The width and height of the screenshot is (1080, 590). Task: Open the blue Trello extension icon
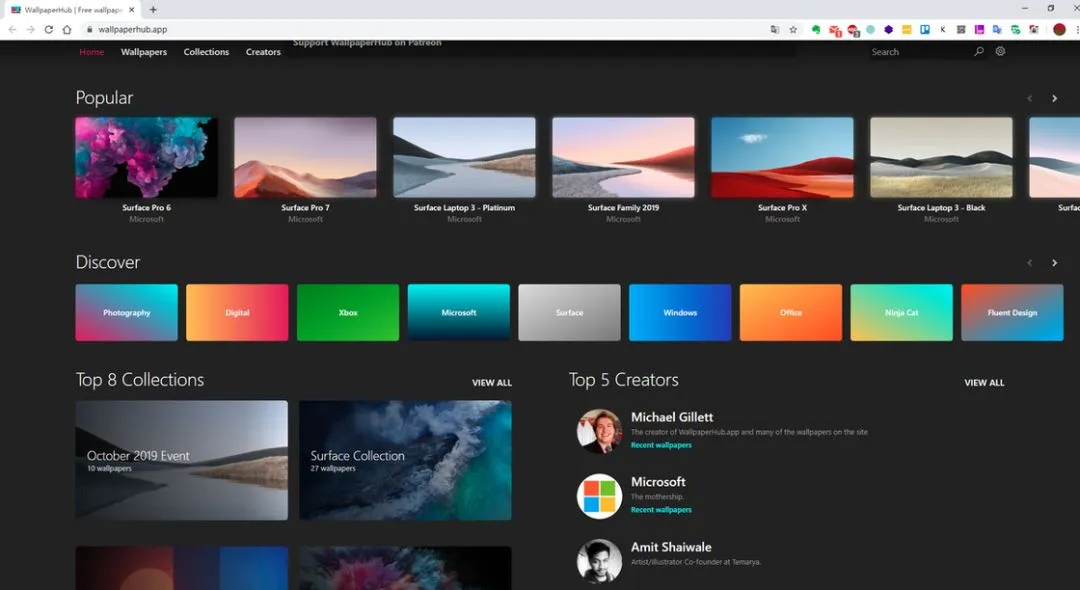coord(924,30)
